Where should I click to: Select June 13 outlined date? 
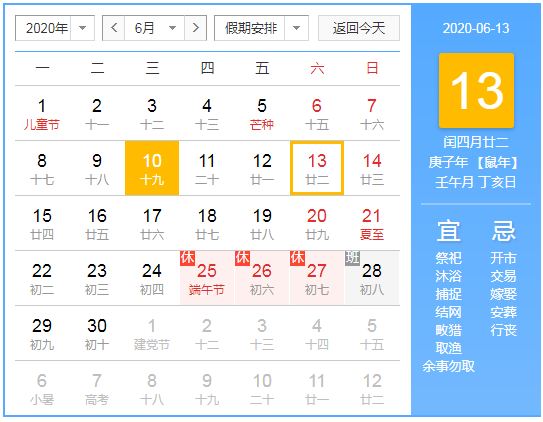point(317,168)
